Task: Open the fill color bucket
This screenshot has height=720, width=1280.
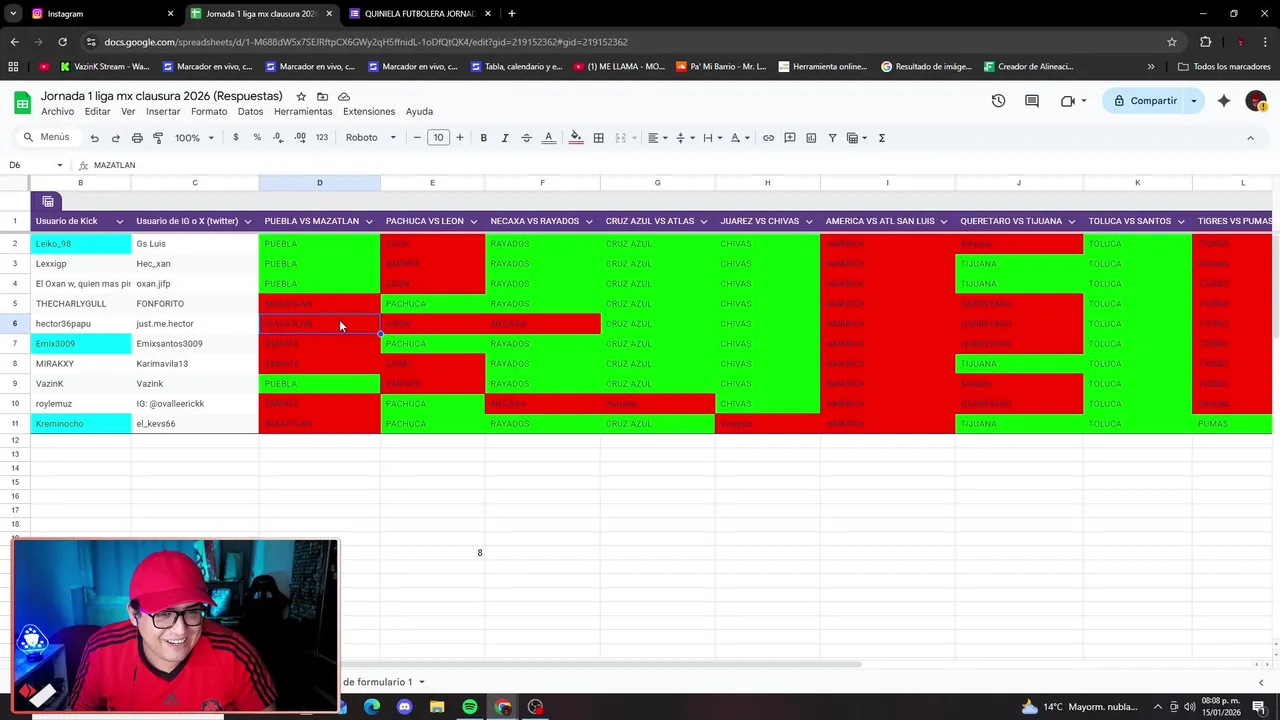Action: 576,138
